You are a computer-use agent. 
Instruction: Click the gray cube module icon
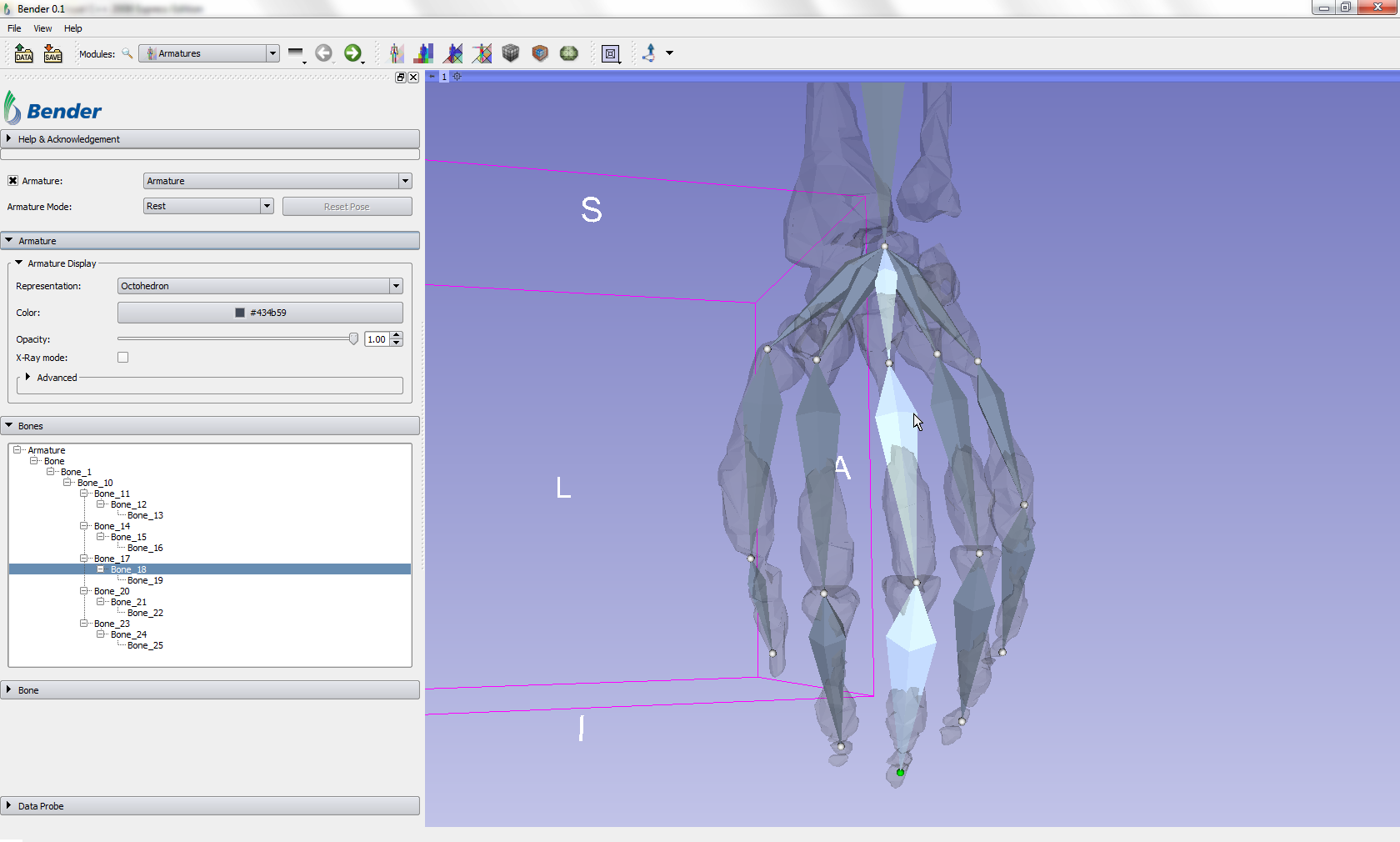click(511, 53)
